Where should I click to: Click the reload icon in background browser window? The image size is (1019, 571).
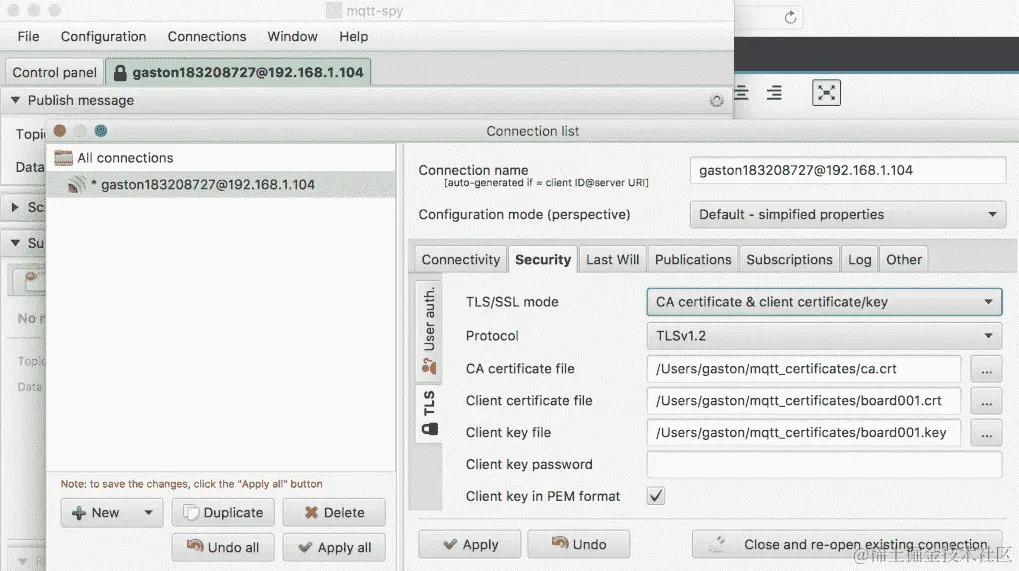point(790,18)
